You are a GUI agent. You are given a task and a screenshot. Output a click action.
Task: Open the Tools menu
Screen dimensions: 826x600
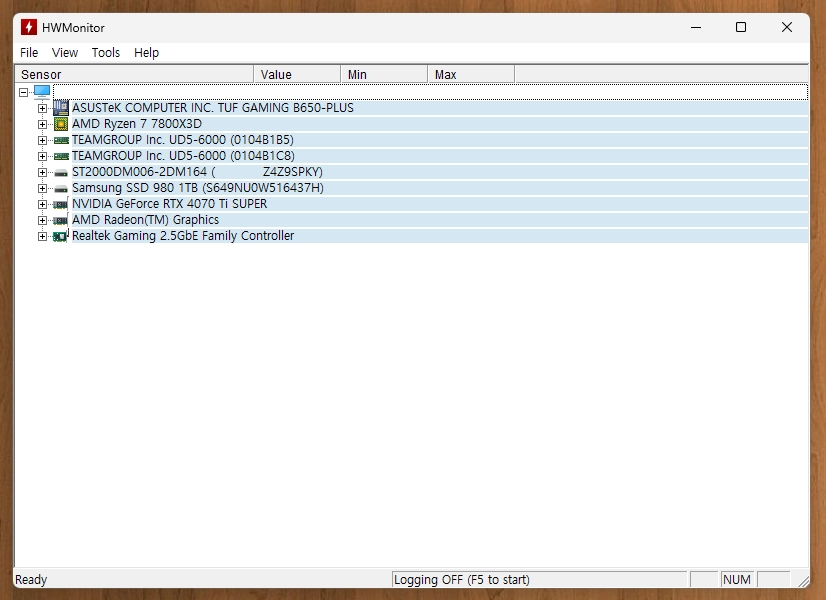click(106, 53)
